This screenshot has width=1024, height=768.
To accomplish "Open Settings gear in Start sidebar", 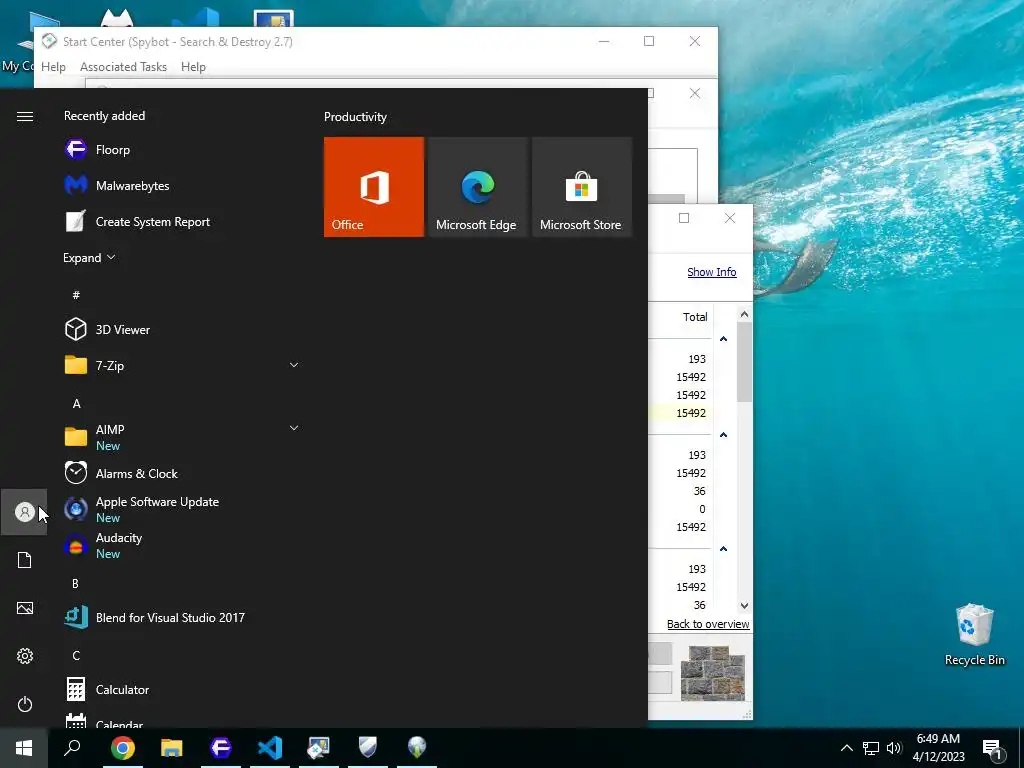I will (x=24, y=656).
